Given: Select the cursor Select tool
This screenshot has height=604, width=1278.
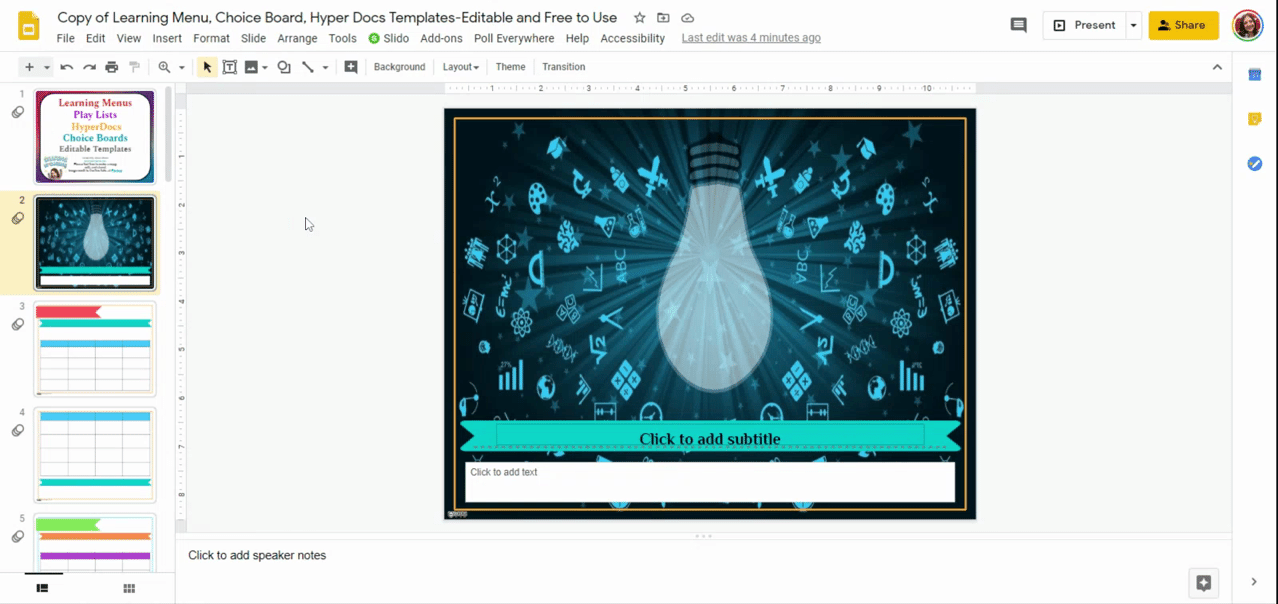Looking at the screenshot, I should 207,67.
